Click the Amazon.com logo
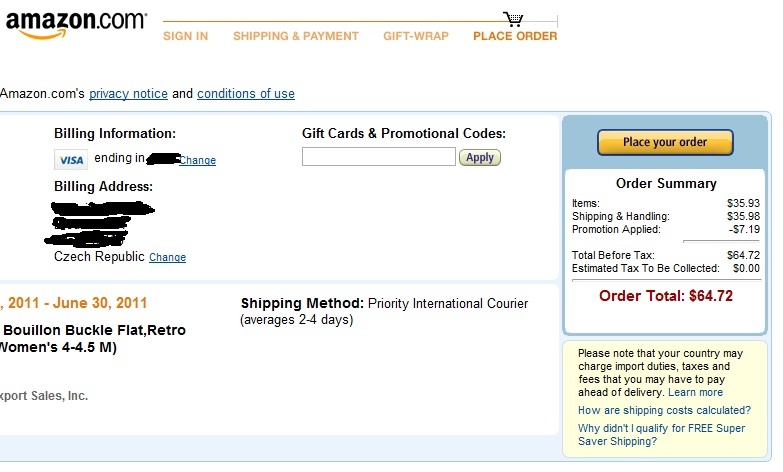Viewport: 783px width, 472px height. [75, 23]
